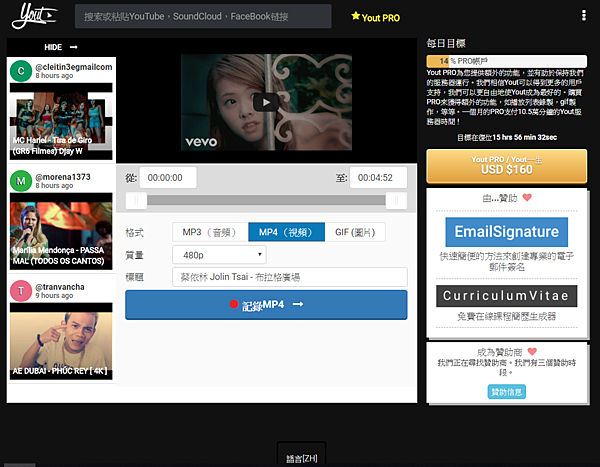Click the HIDE arrow icon

pyautogui.click(x=73, y=47)
